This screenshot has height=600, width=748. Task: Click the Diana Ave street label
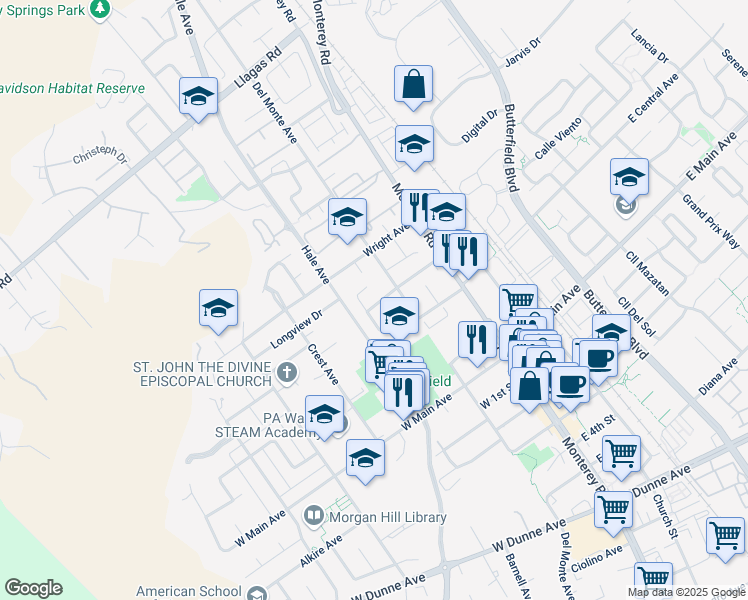(x=718, y=377)
